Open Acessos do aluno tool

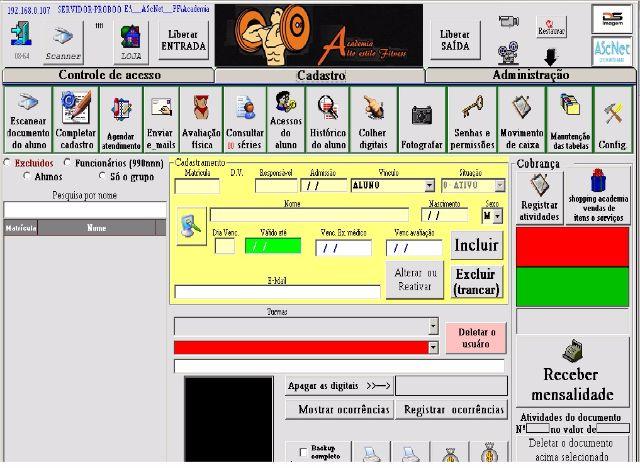286,120
